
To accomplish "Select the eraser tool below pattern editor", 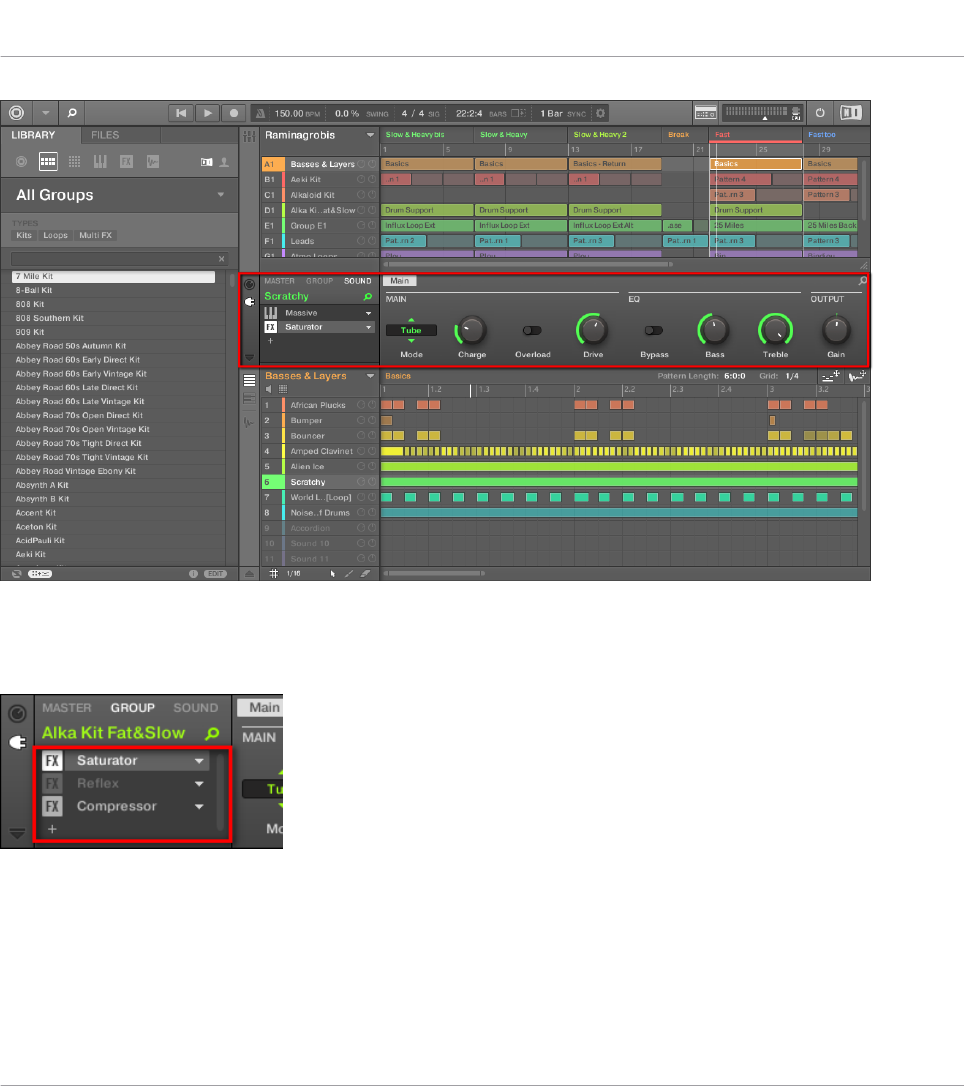I will pyautogui.click(x=365, y=574).
